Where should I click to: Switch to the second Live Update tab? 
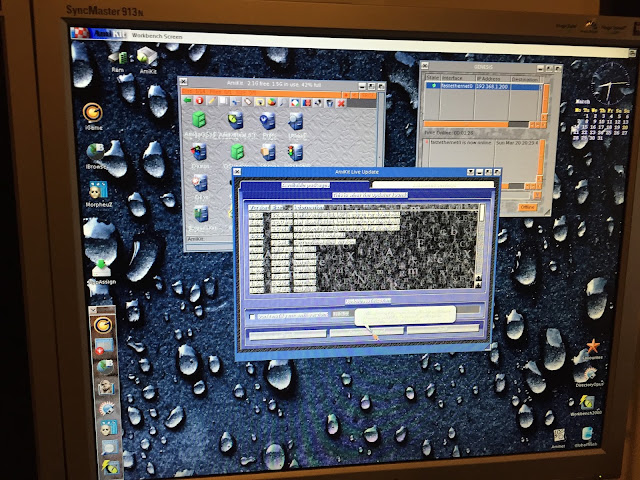pos(433,184)
